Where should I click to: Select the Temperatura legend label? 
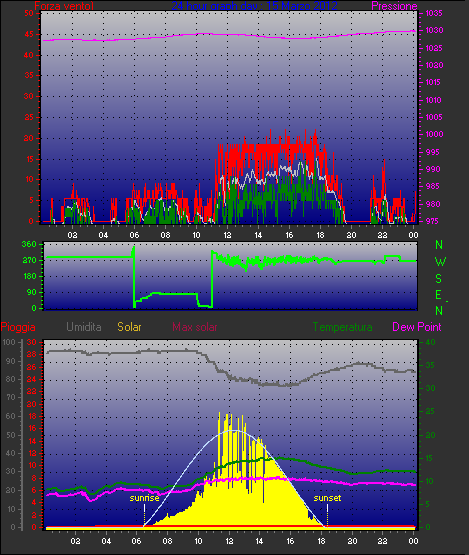343,327
